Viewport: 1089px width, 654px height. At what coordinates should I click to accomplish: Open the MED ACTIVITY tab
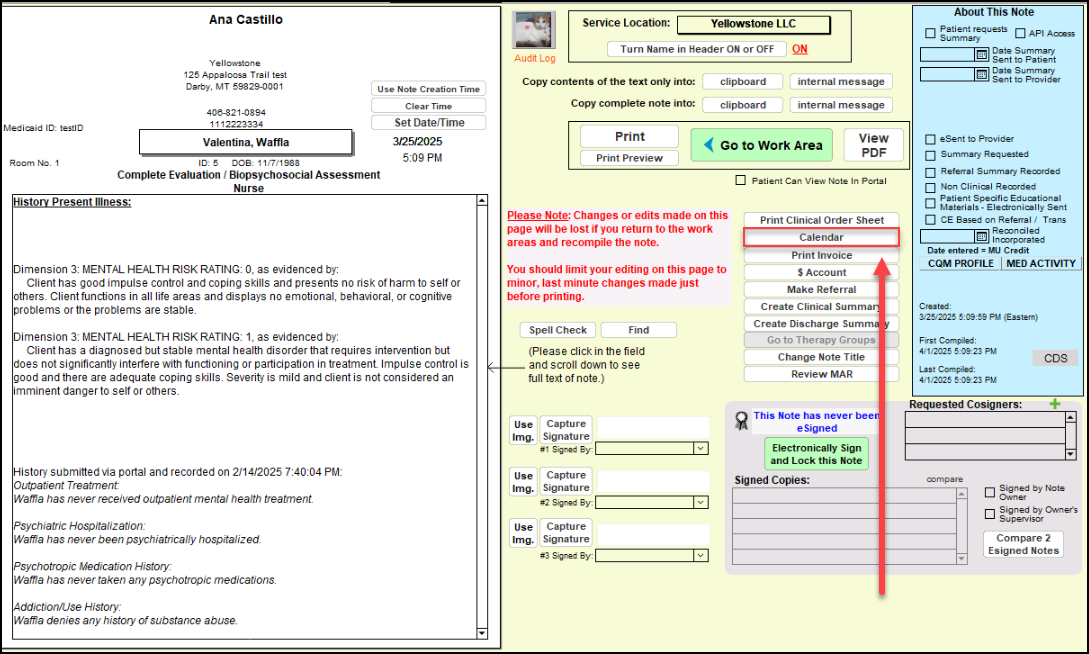[x=1041, y=264]
